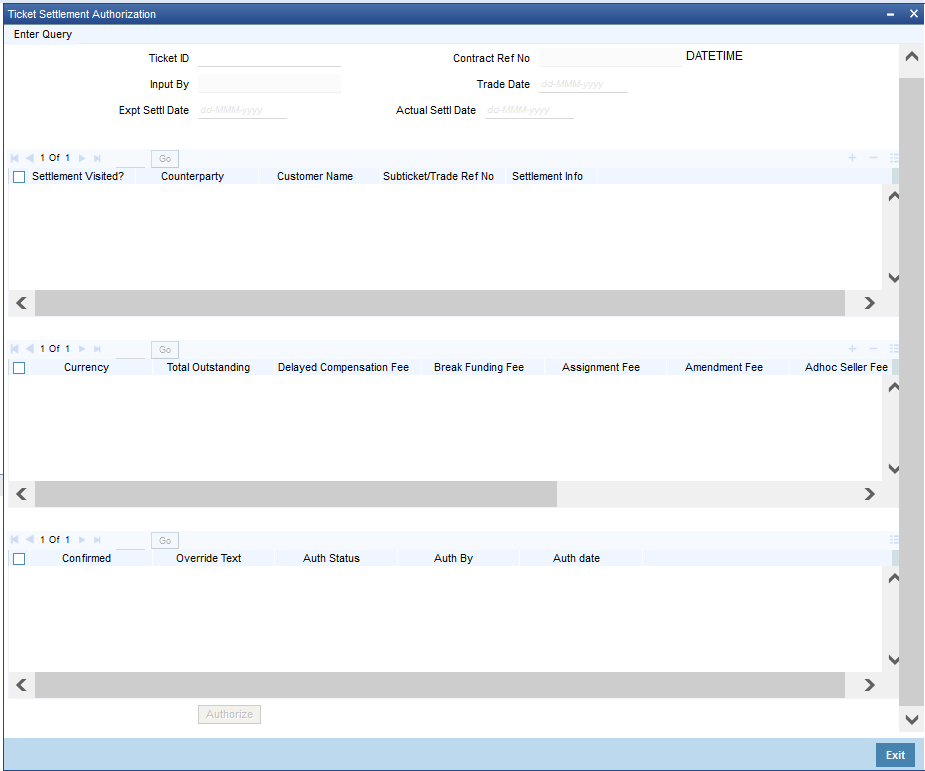Click Exit to close the screen
Image resolution: width=925 pixels, height=771 pixels.
pyautogui.click(x=894, y=755)
